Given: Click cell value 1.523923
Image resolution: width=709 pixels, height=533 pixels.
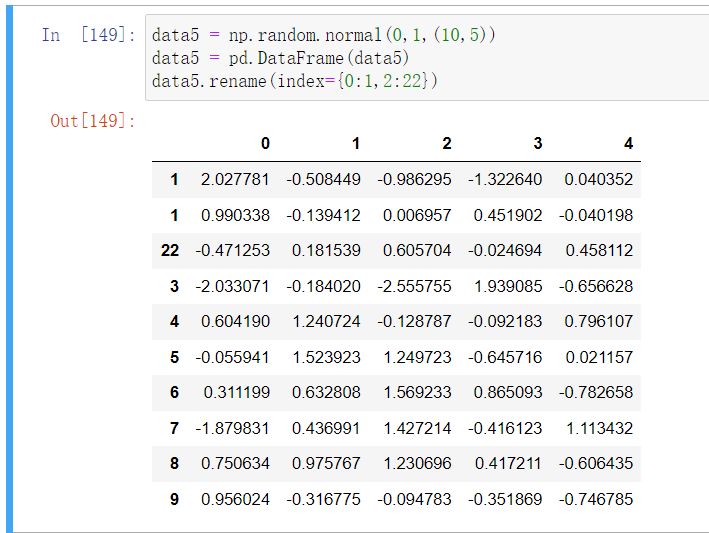Looking at the screenshot, I should pos(326,357).
